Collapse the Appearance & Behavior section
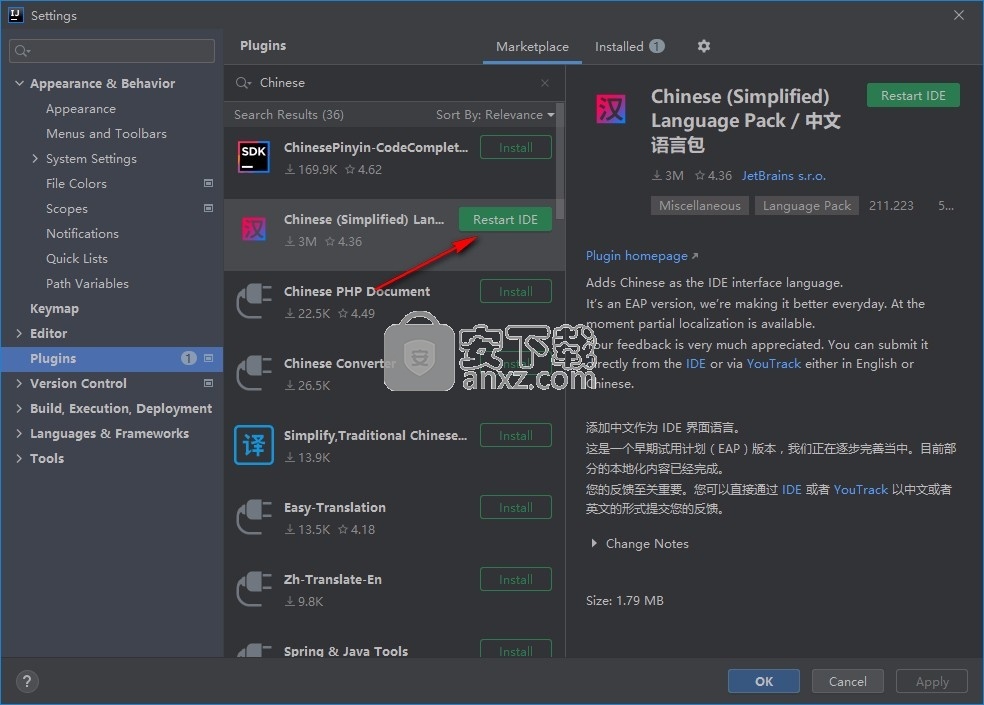Screen dimensions: 984x705 [x=19, y=83]
